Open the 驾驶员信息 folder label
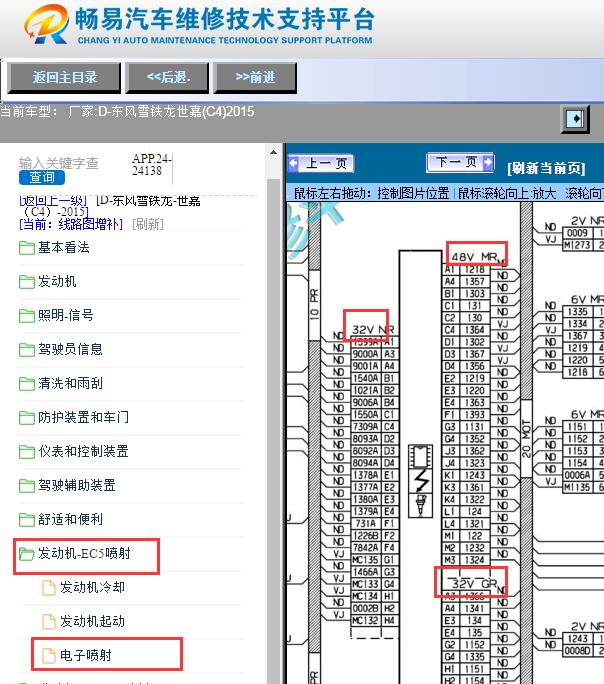Image resolution: width=604 pixels, height=684 pixels. tap(70, 349)
